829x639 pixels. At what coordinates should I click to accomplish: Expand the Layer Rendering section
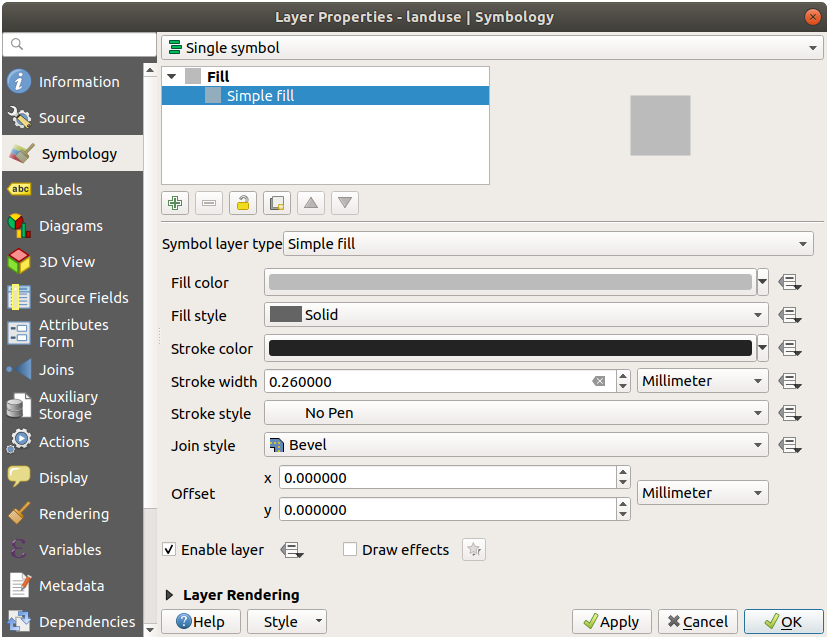tap(170, 595)
